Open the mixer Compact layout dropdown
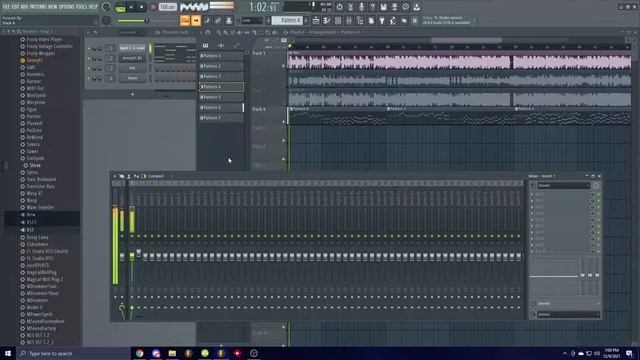 tap(155, 176)
